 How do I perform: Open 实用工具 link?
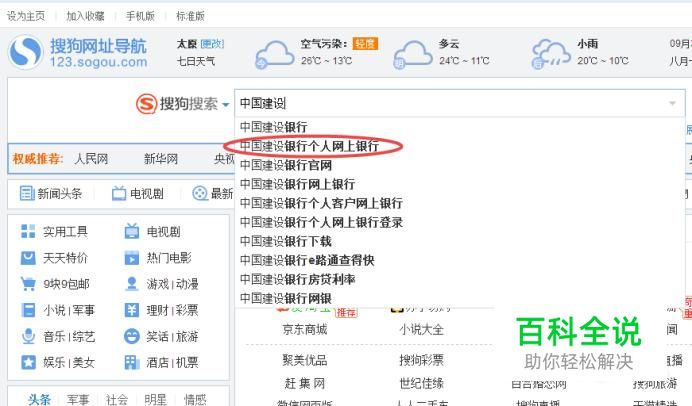point(65,232)
